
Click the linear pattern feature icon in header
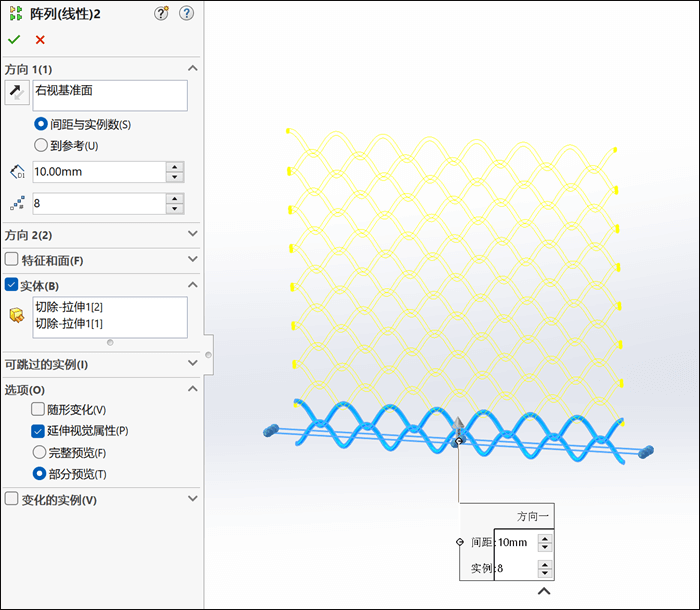(16, 13)
